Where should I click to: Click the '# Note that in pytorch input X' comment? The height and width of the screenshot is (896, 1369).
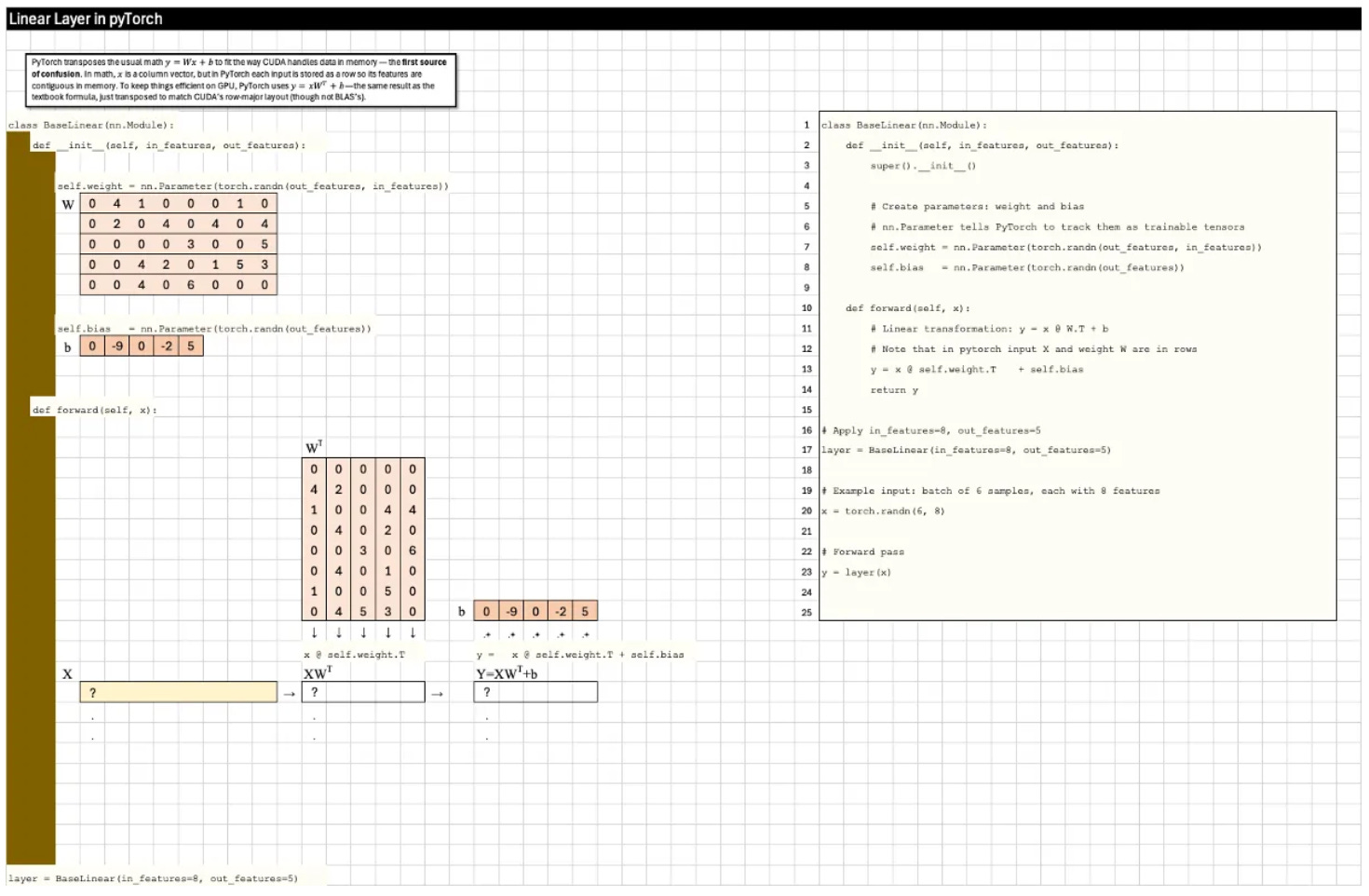[1034, 349]
